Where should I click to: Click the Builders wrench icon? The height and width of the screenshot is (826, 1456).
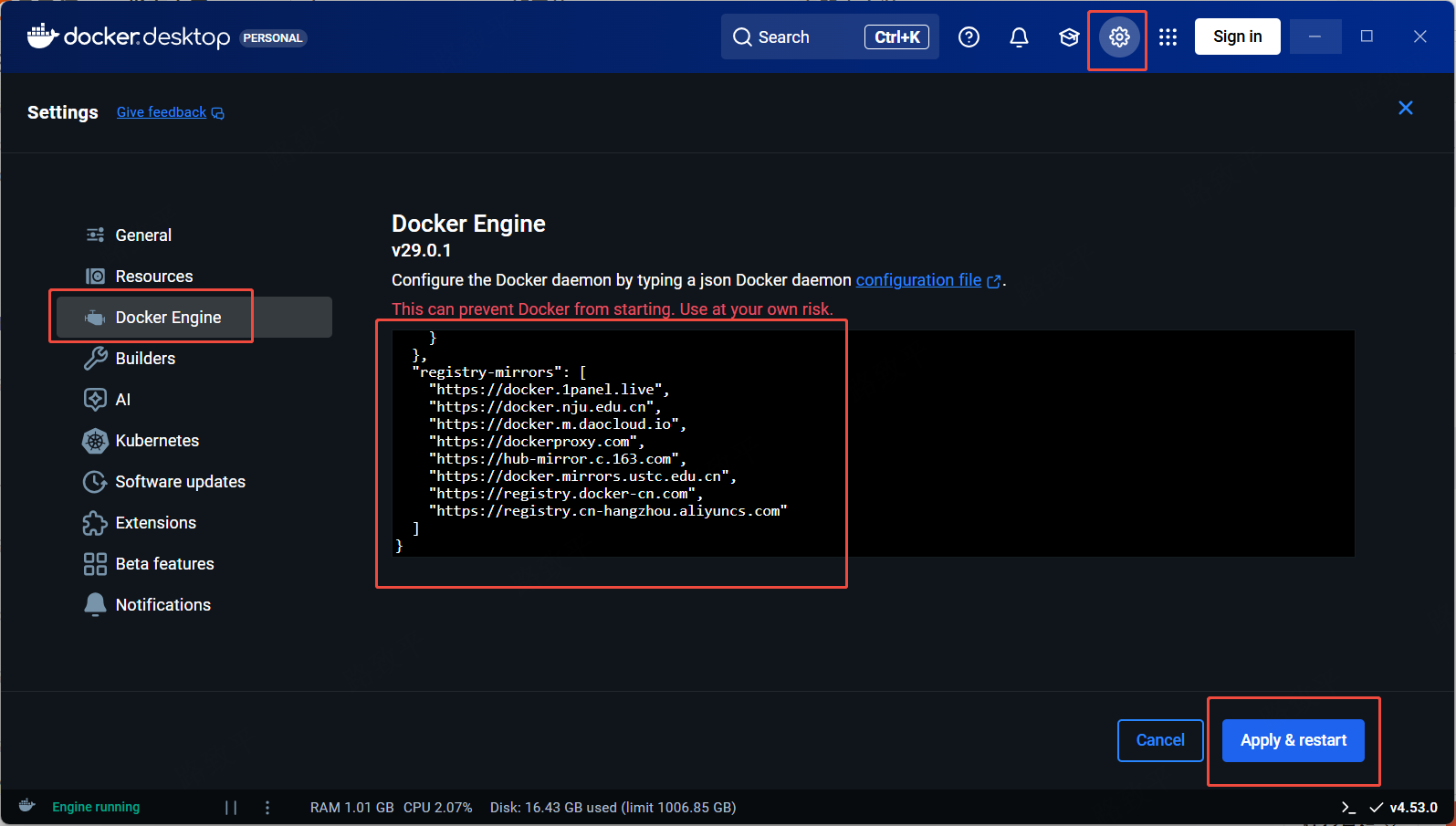click(95, 358)
